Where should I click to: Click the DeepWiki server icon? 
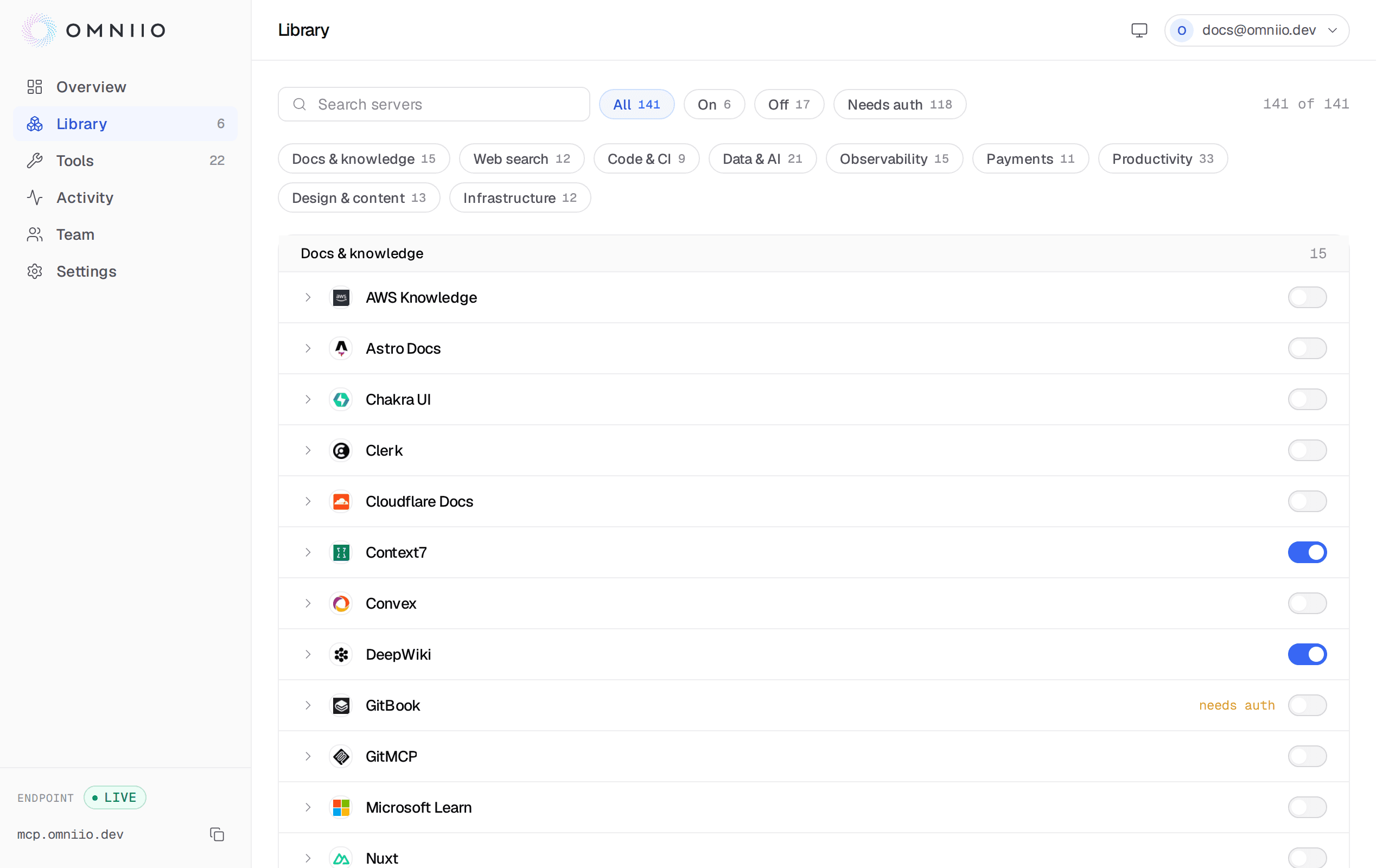[341, 654]
